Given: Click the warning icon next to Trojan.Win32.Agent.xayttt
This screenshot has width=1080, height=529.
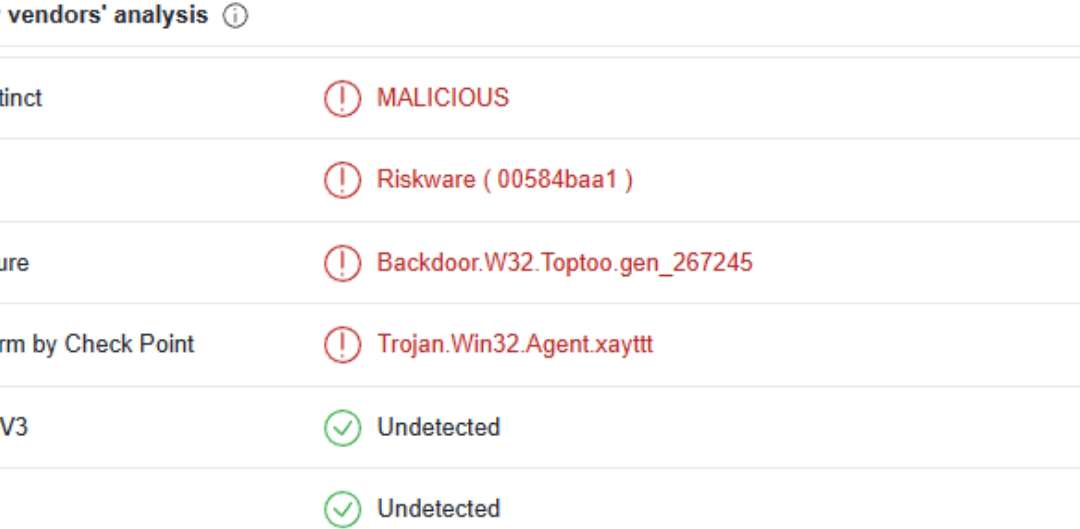Looking at the screenshot, I should click(342, 345).
